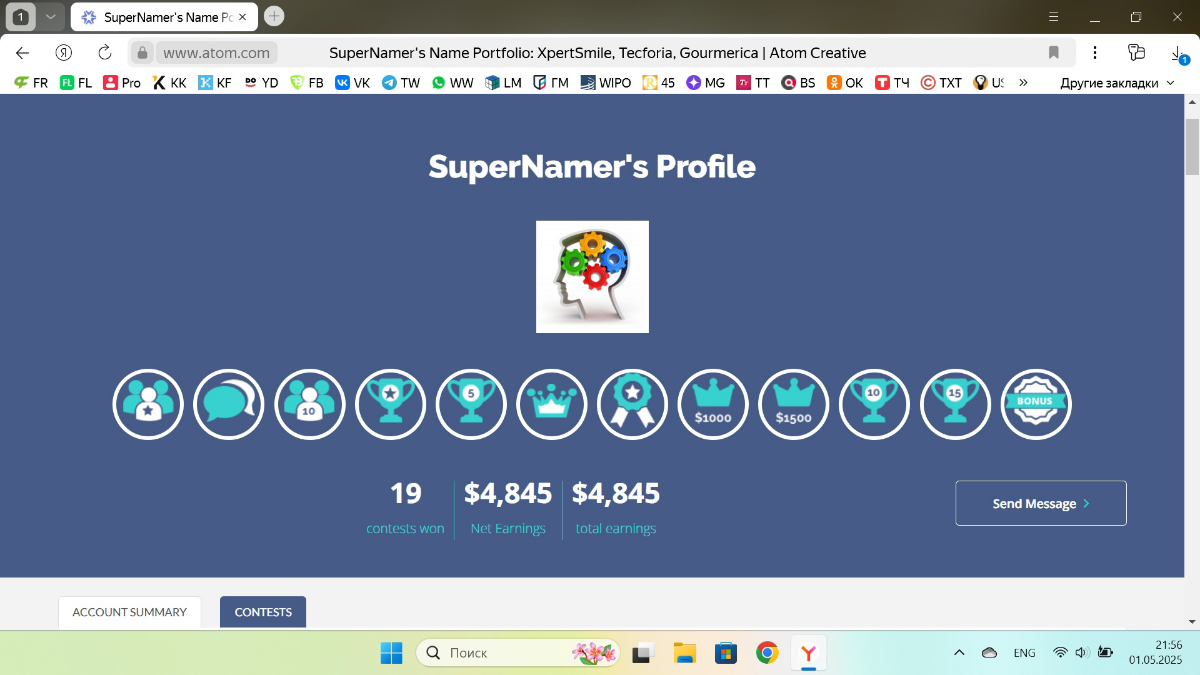1200x675 pixels.
Task: Select the CONTESTS tab
Action: tap(262, 611)
